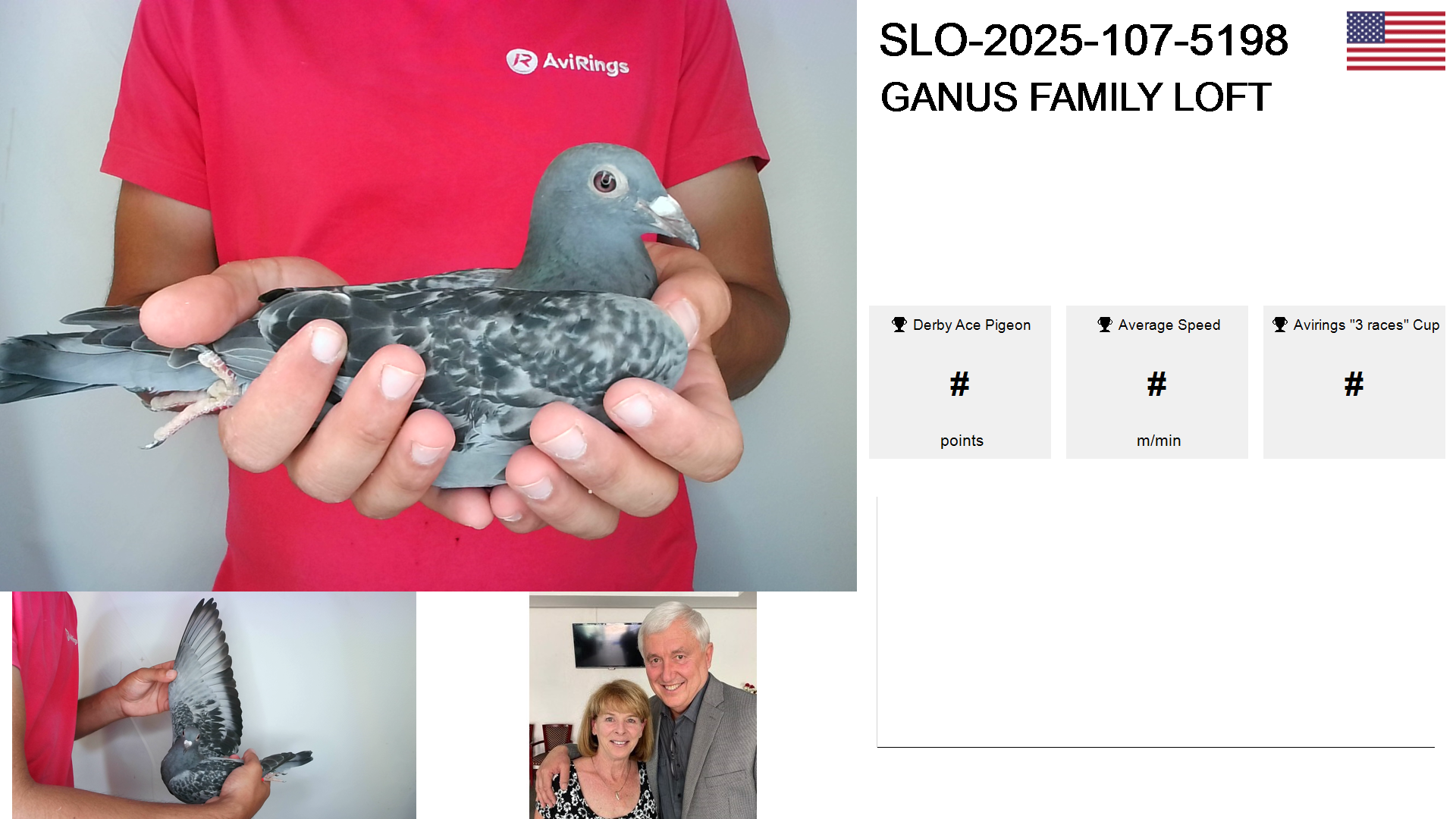Click the Average Speed rank hash
1456x819 pixels.
point(1157,384)
